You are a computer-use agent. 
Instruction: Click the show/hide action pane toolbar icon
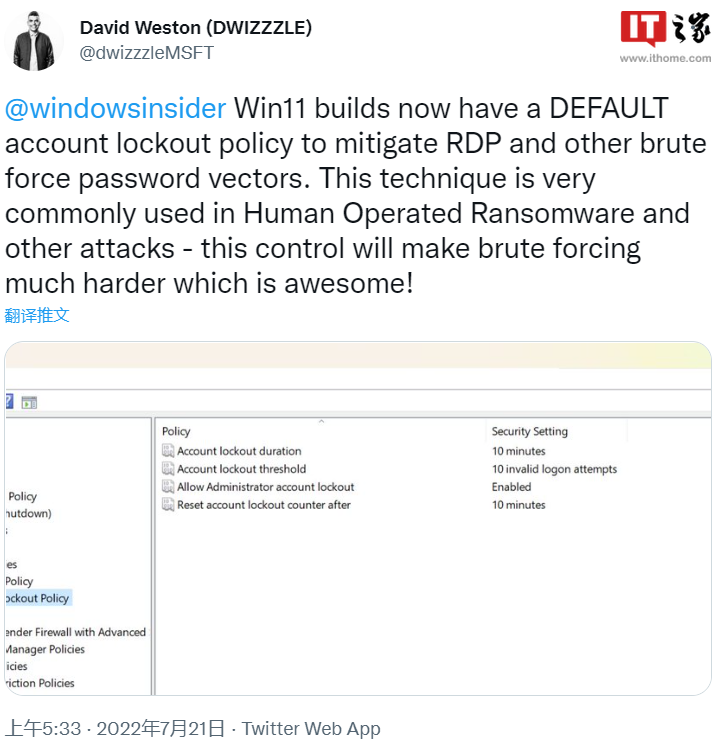point(29,402)
